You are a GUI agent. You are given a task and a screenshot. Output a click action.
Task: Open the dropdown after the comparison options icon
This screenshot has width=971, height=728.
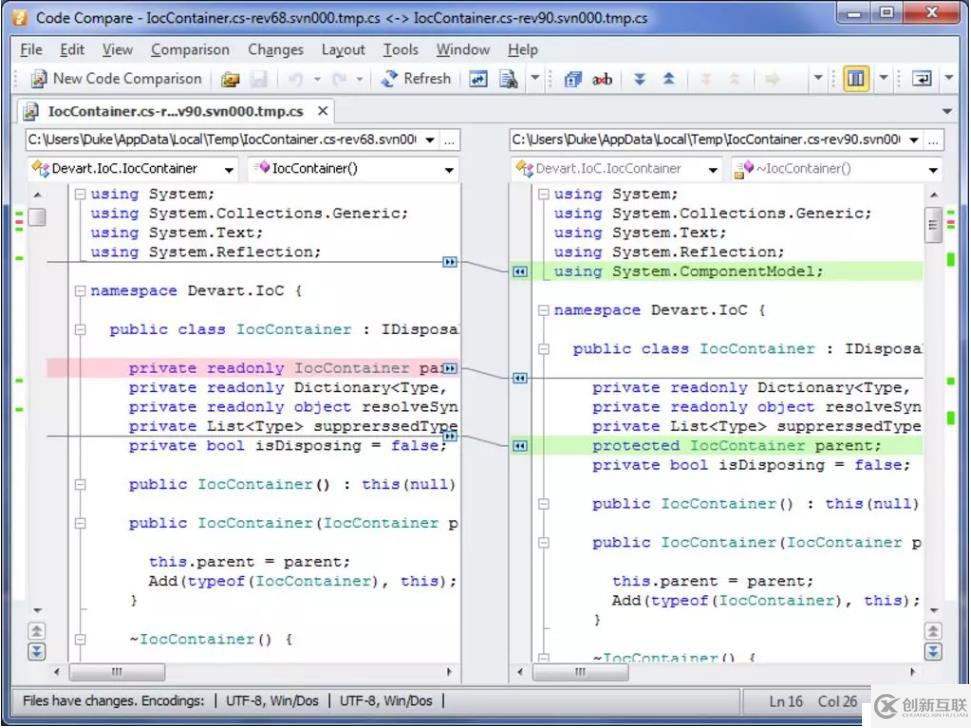click(x=535, y=79)
